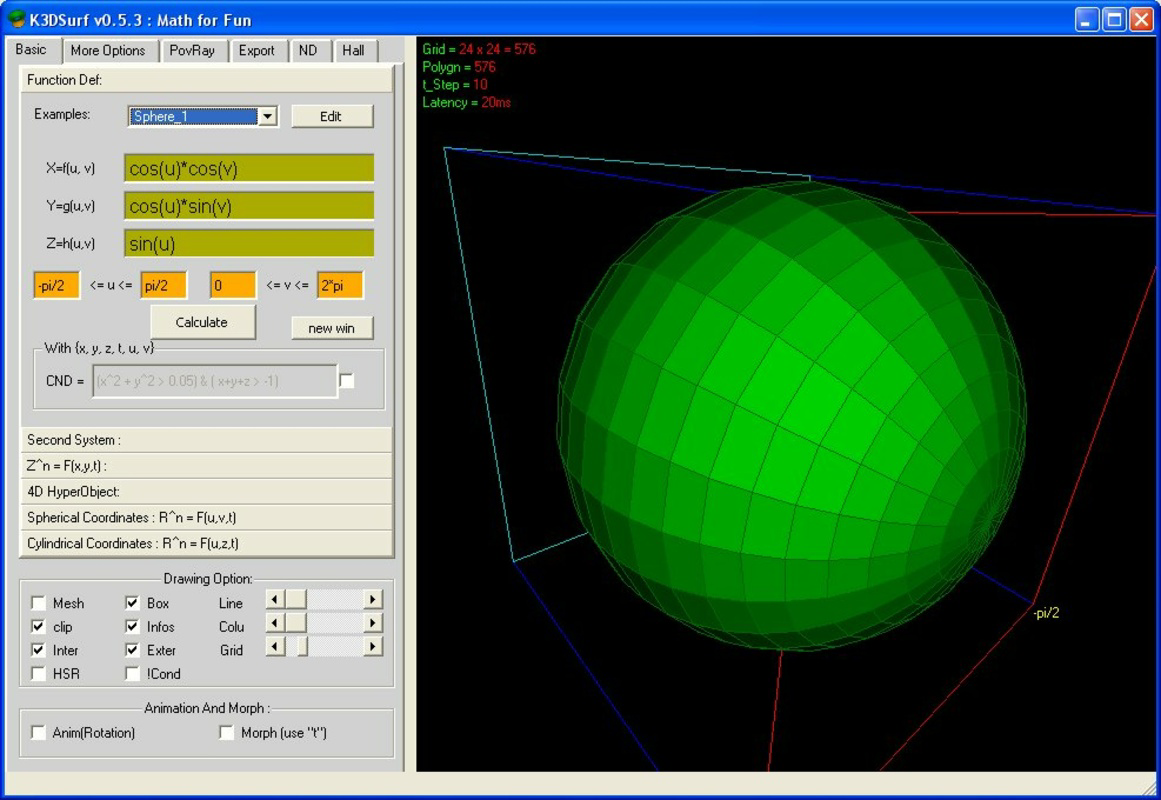Click the Colu slider thumb
The height and width of the screenshot is (800, 1161).
pos(296,623)
